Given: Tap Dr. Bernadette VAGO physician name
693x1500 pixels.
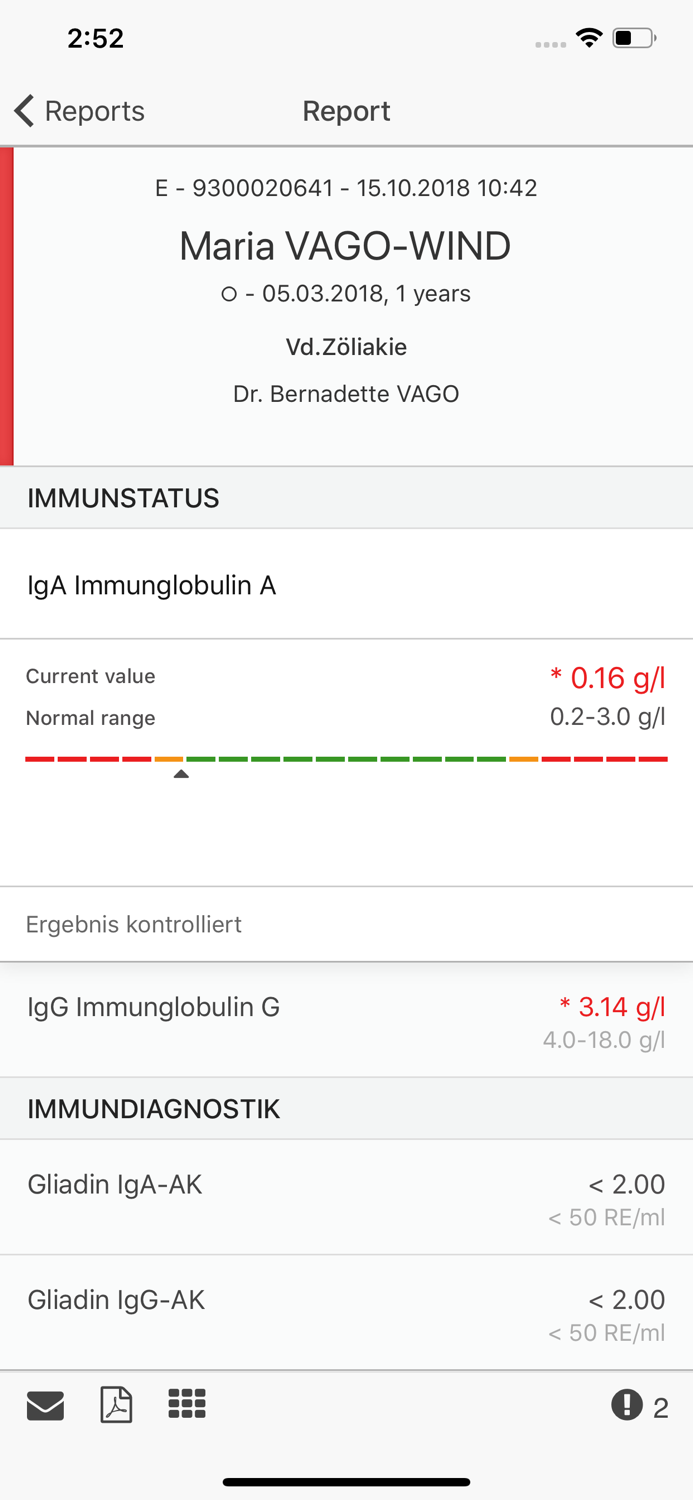Looking at the screenshot, I should (346, 394).
